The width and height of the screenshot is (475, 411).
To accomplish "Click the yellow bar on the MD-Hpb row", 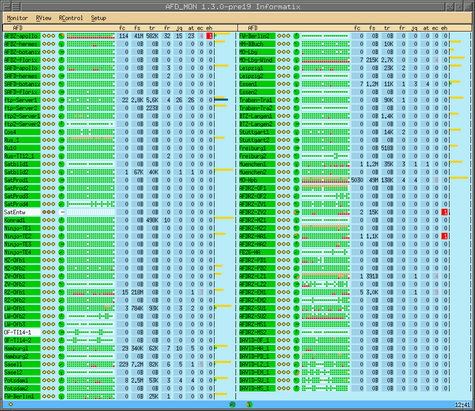I will click(459, 178).
